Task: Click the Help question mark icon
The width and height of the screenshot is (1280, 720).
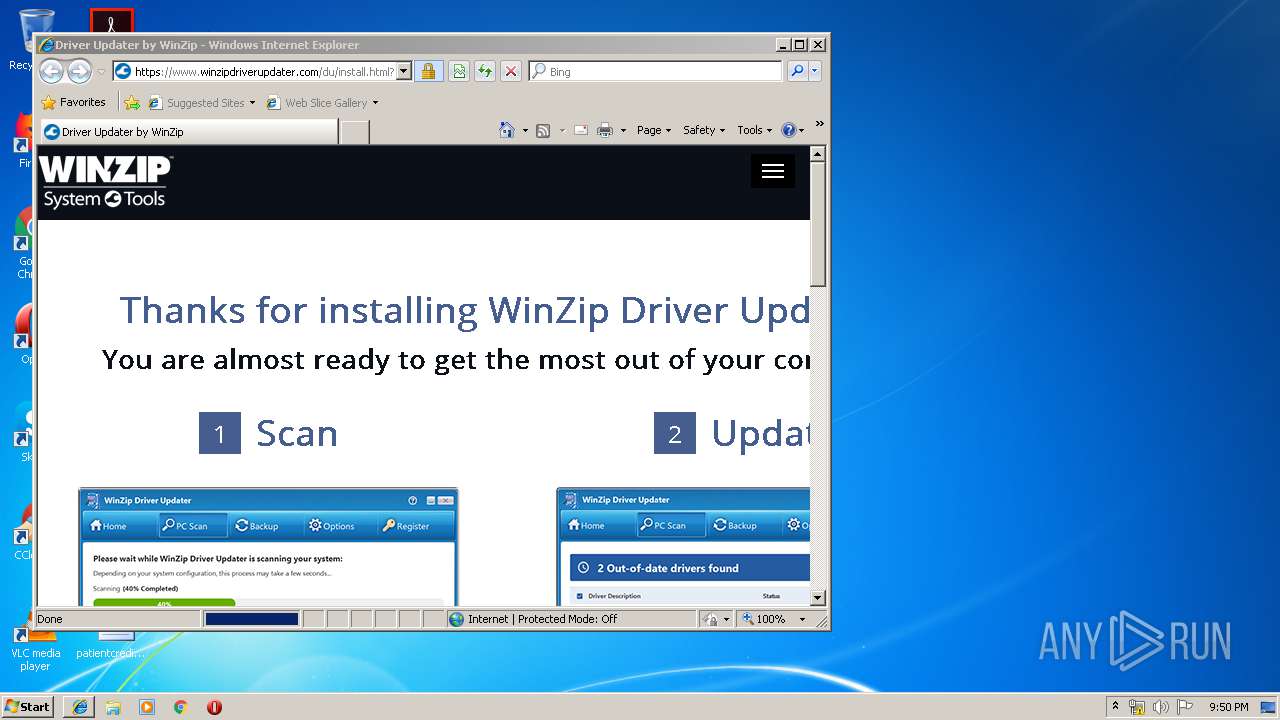Action: pyautogui.click(x=788, y=130)
